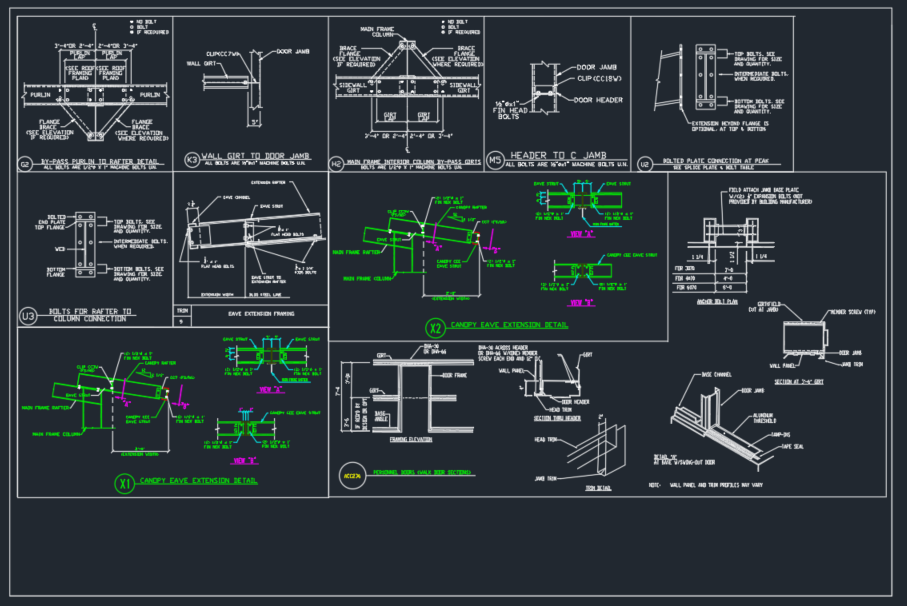Viewport: 907px width, 606px height.
Task: Click the "EAVE EXTENSION FRAMING" title text
Action: pos(261,313)
